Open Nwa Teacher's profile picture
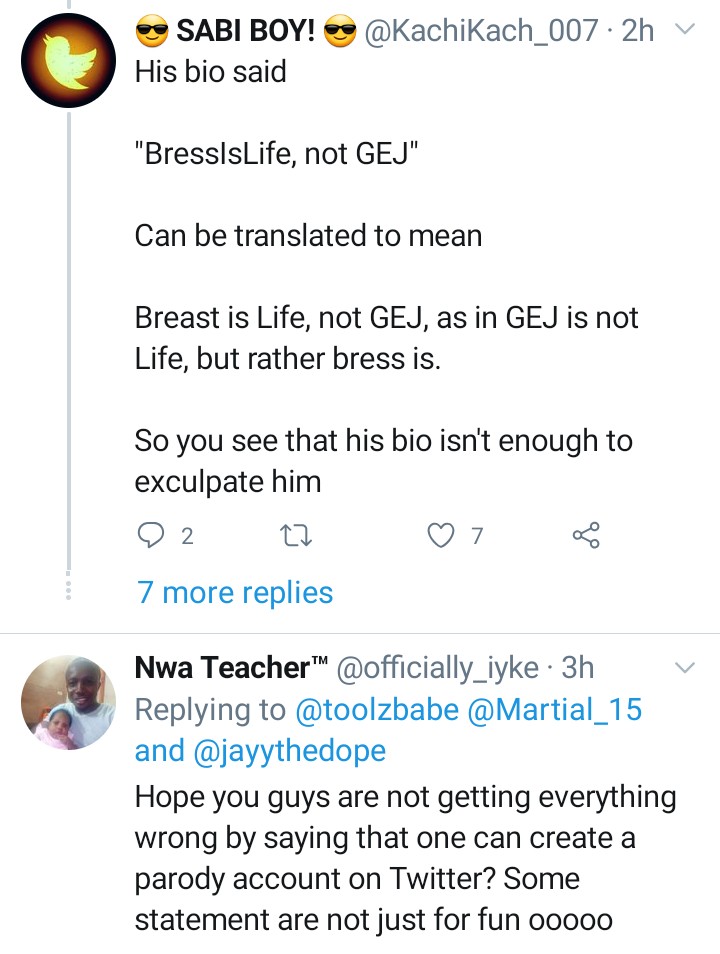Viewport: 720px width, 954px height. click(x=69, y=704)
